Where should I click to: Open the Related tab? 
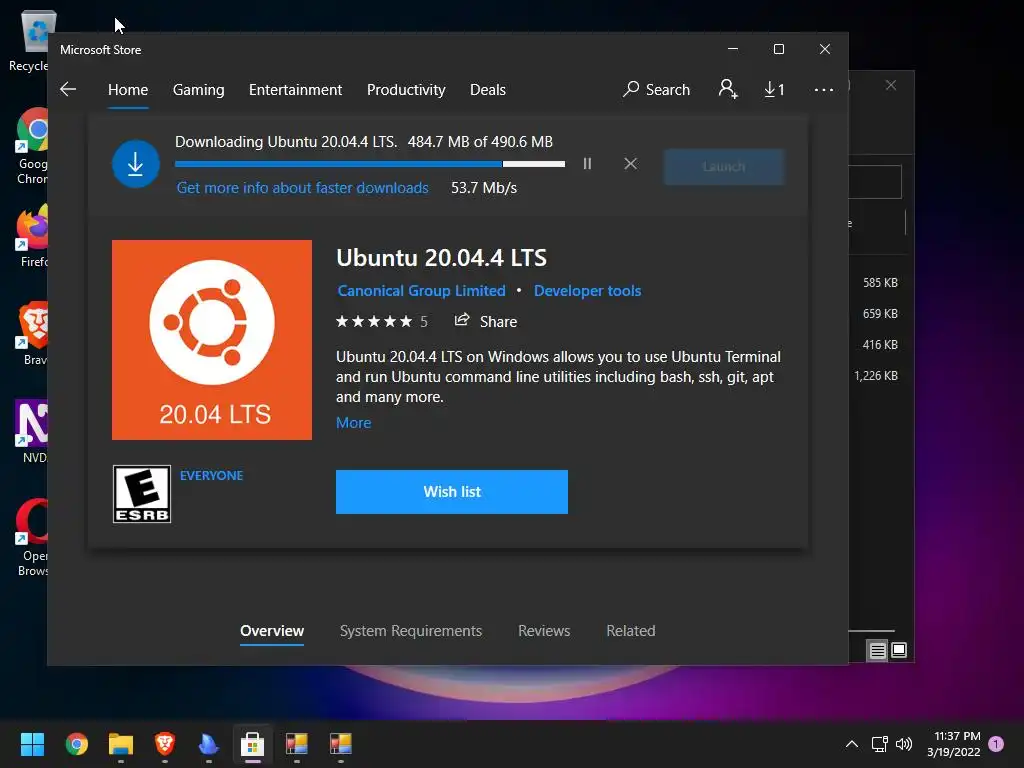pyautogui.click(x=631, y=631)
